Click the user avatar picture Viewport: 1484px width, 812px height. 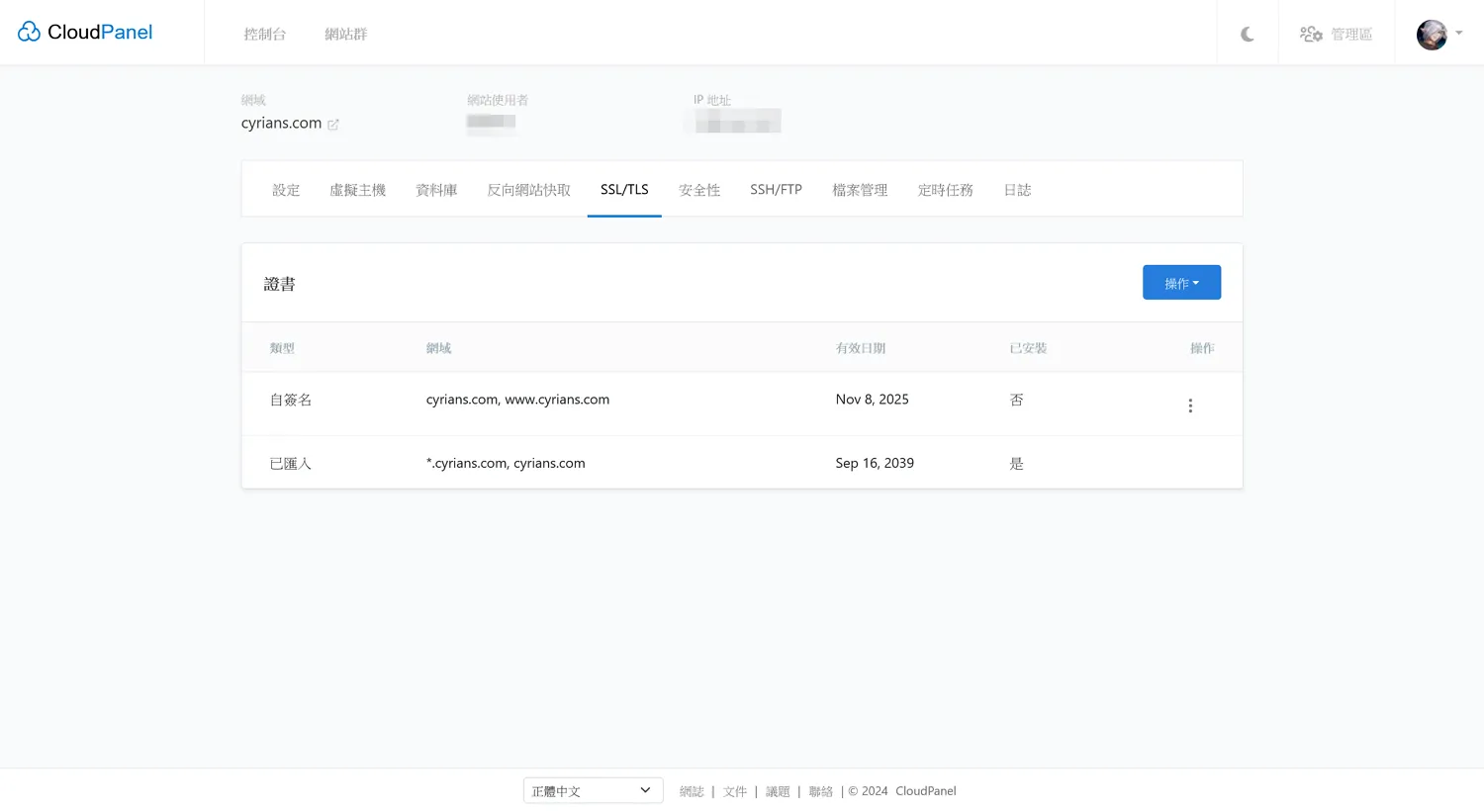point(1431,35)
